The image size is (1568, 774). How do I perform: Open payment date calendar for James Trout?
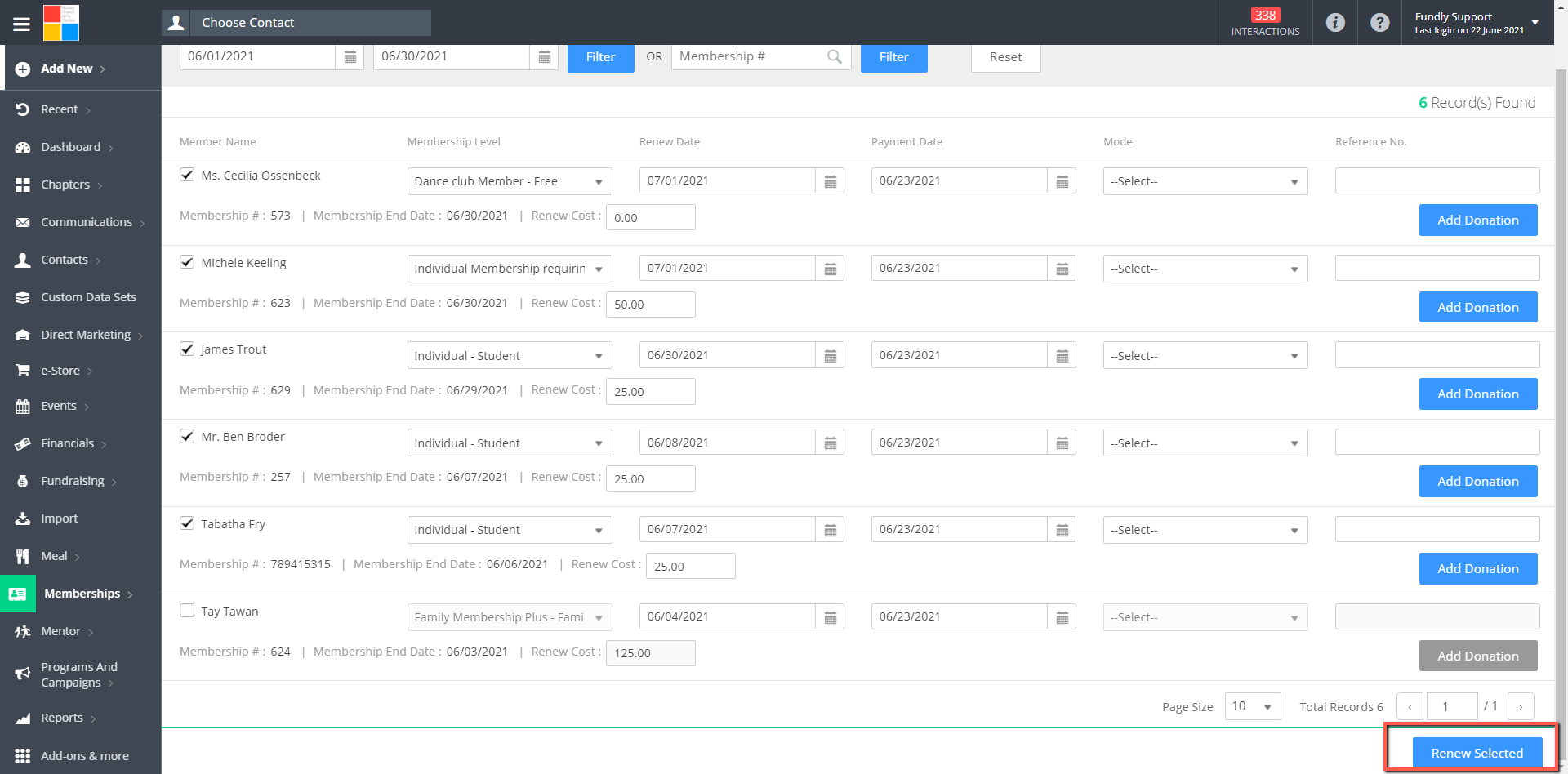[1062, 355]
